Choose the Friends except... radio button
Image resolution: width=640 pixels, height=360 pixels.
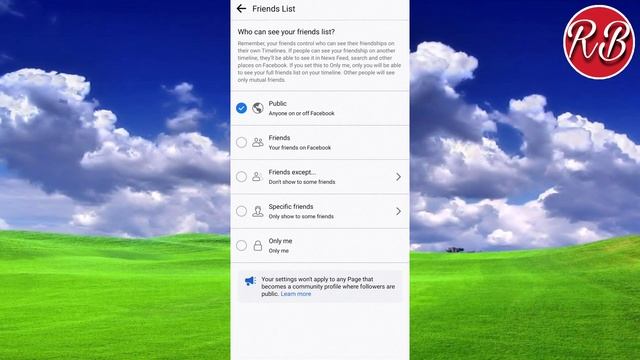[241, 177]
